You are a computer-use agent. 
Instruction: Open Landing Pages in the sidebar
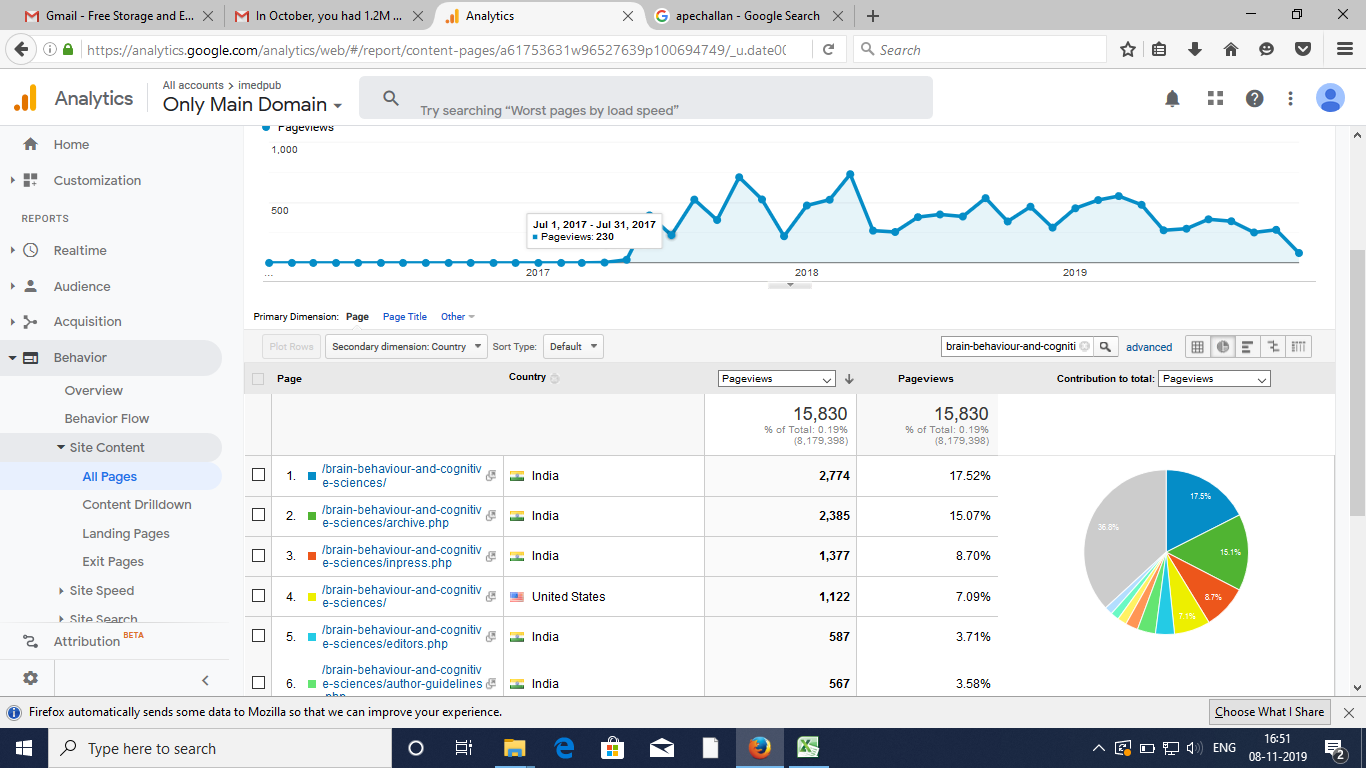coord(126,533)
